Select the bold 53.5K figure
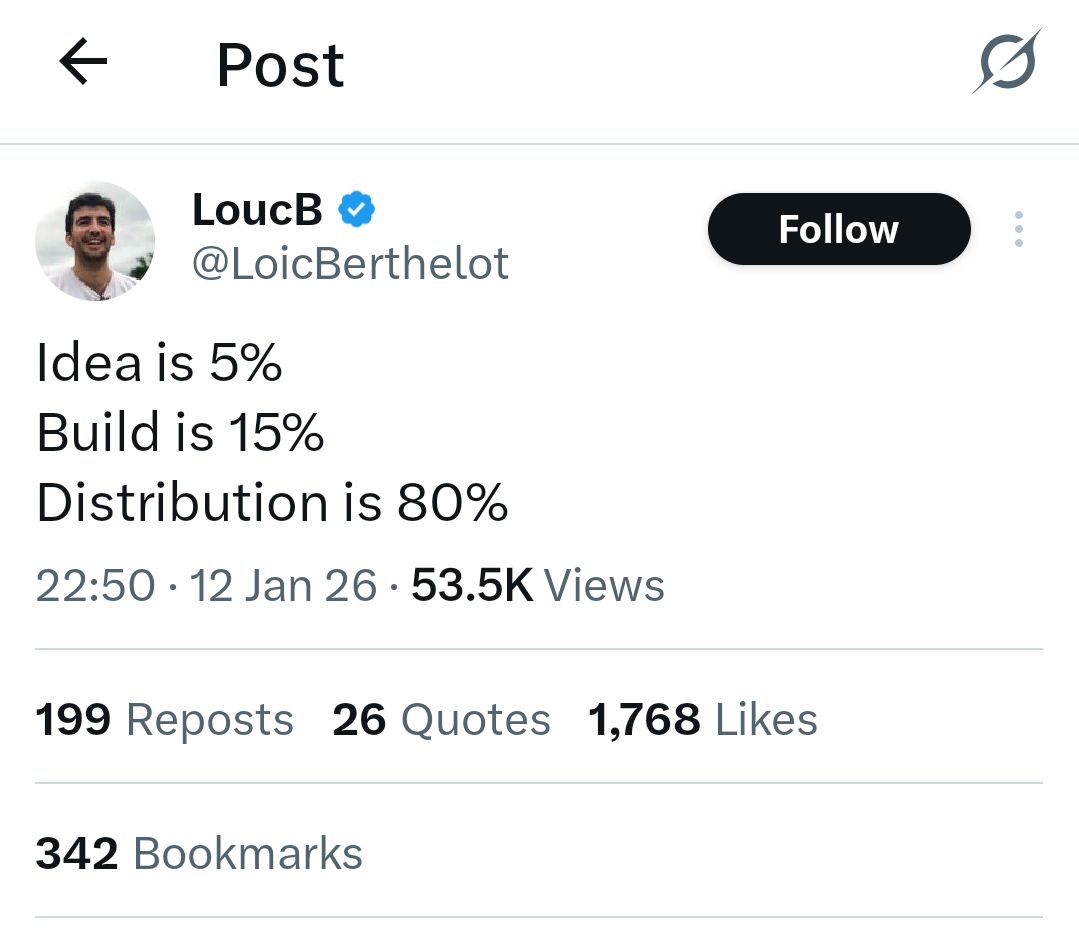This screenshot has width=1079, height=934. (472, 586)
